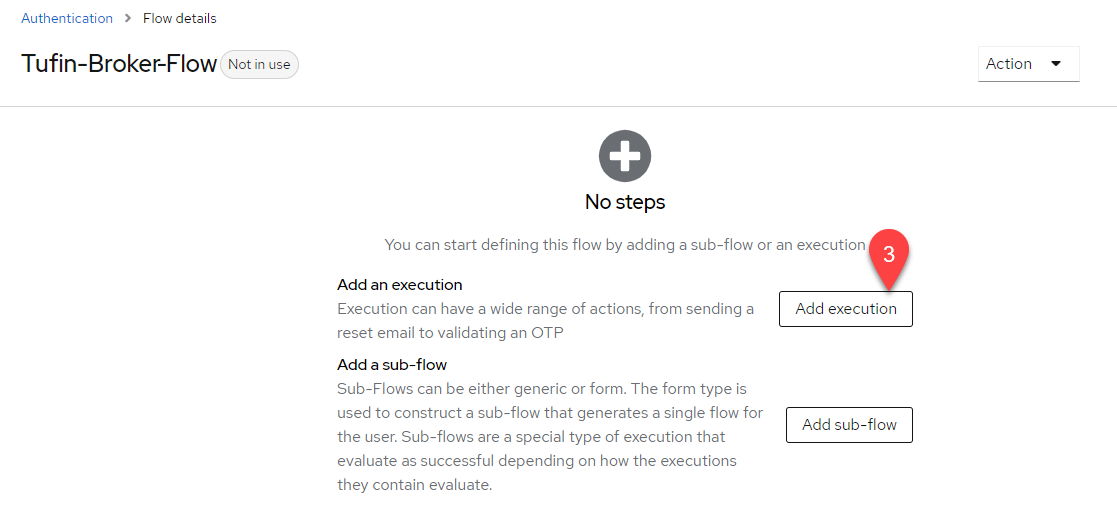
Task: Click the 'Add an execution' heading
Action: tap(400, 285)
